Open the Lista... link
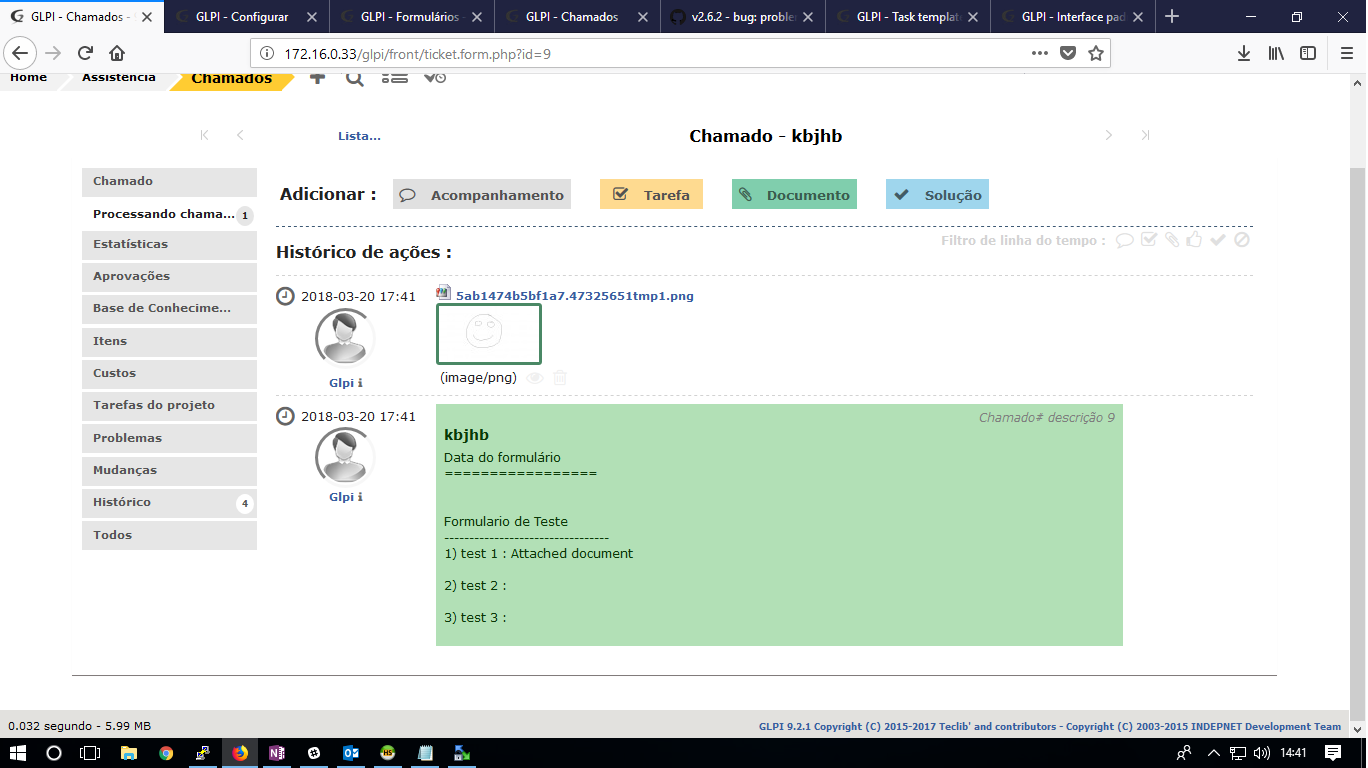Viewport: 1368px width, 768px height. click(360, 135)
